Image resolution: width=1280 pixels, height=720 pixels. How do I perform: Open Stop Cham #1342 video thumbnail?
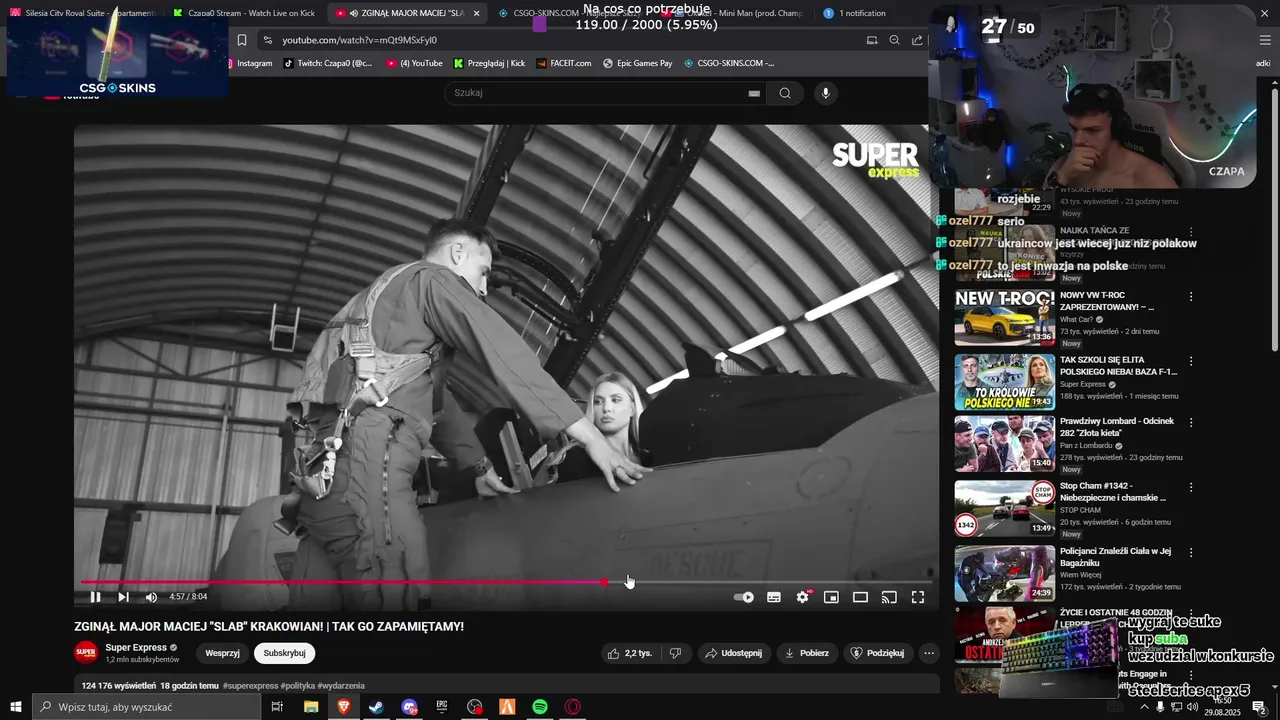pos(1004,508)
